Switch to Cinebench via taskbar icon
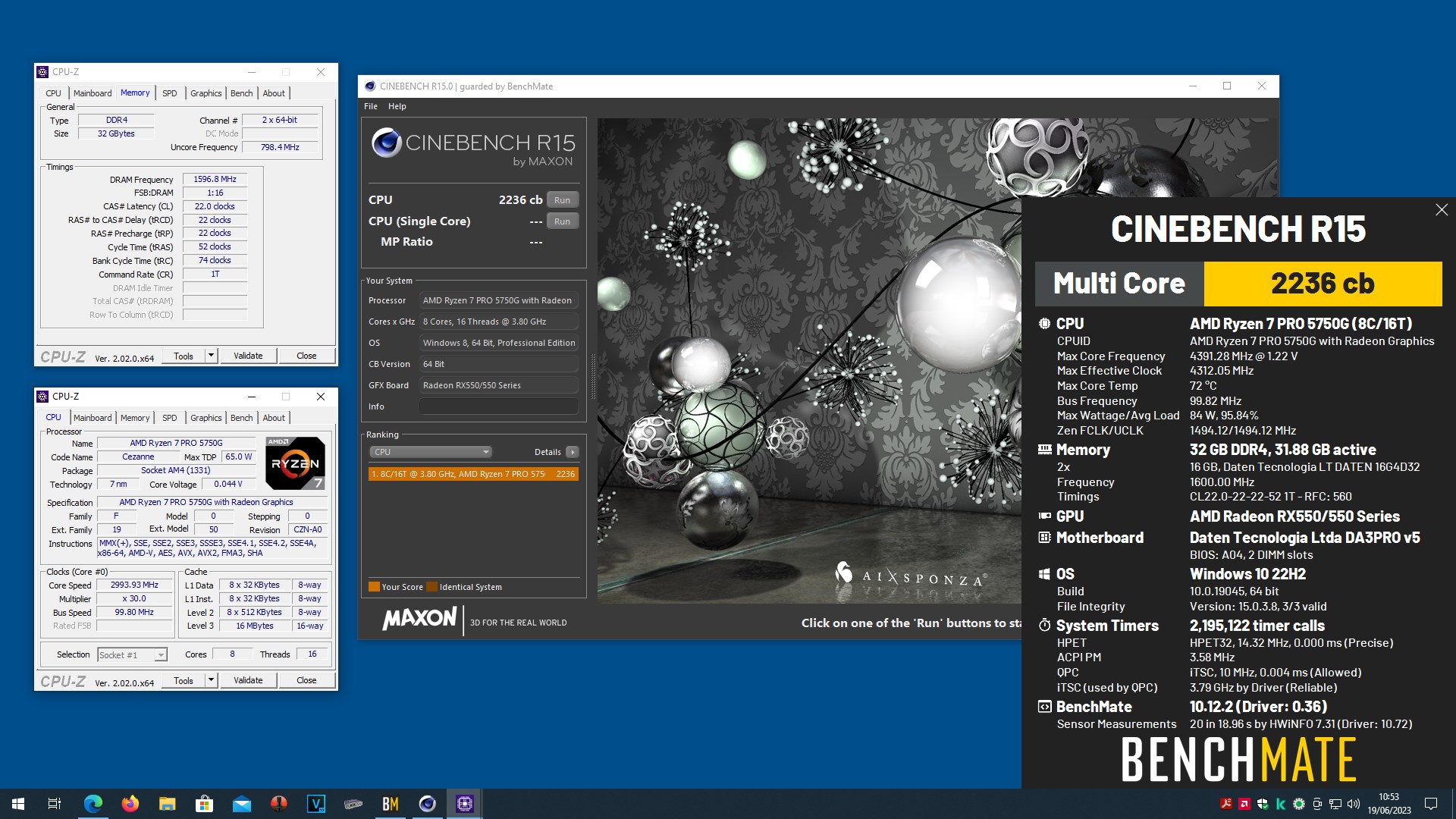 click(x=427, y=804)
